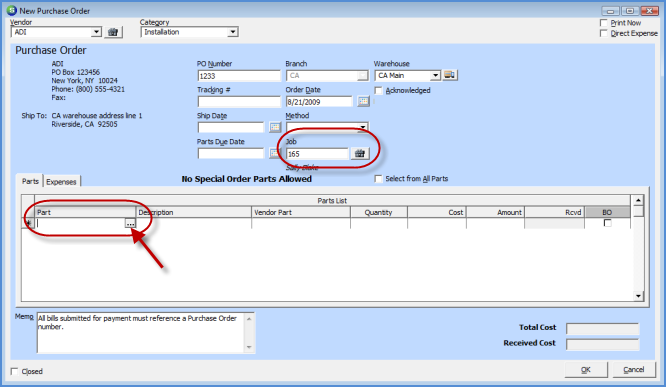This screenshot has height=387, width=666.
Task: Open job lookup binoculars icon
Action: tap(360, 153)
